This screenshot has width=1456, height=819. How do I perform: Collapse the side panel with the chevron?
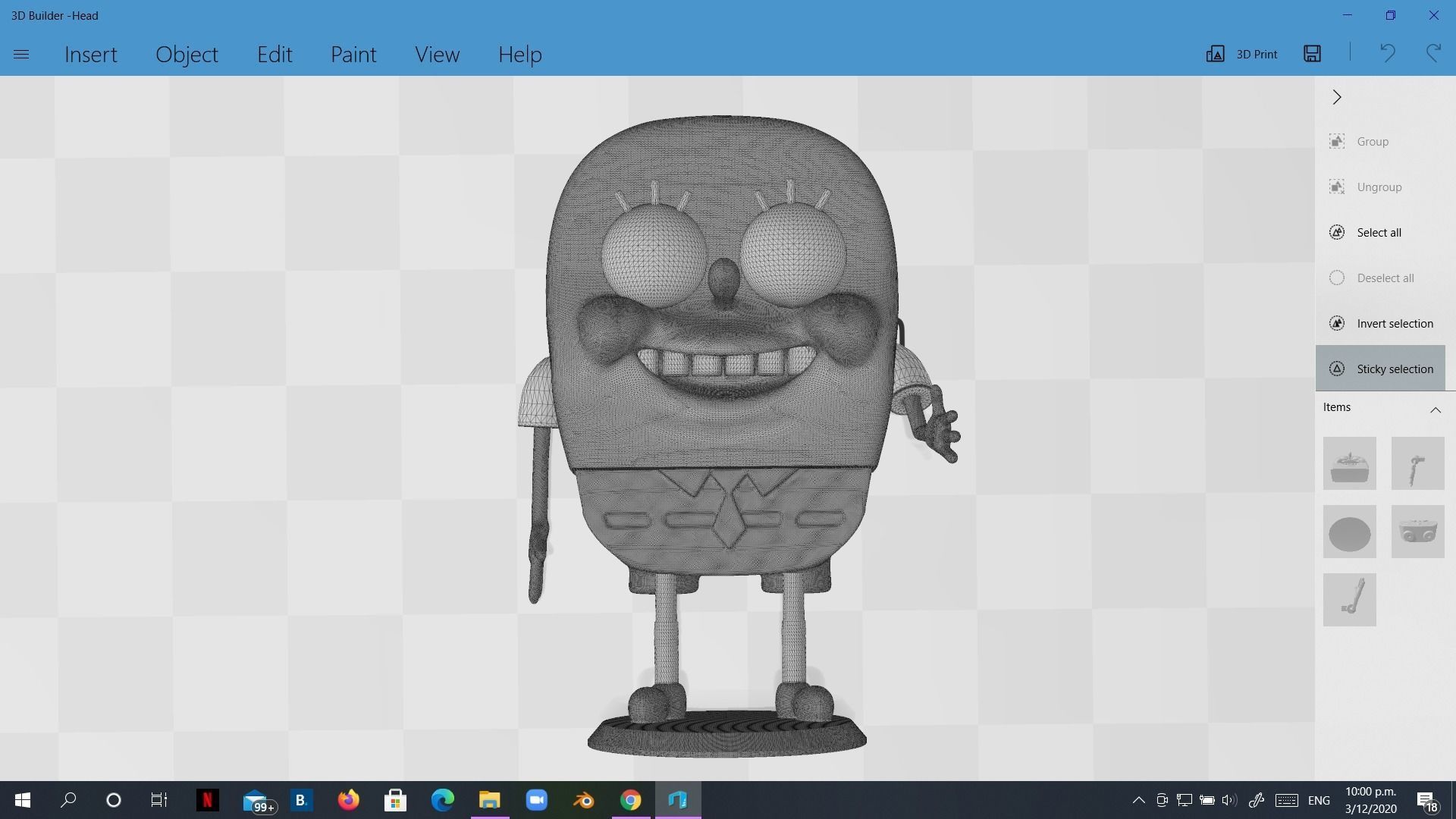1337,97
